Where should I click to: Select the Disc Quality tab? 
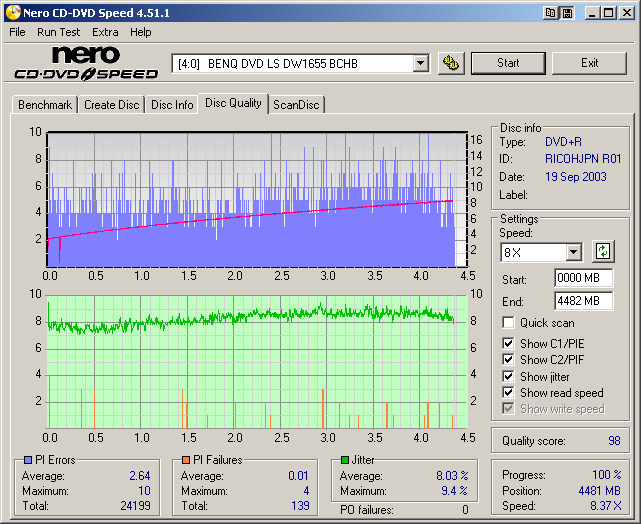233,103
